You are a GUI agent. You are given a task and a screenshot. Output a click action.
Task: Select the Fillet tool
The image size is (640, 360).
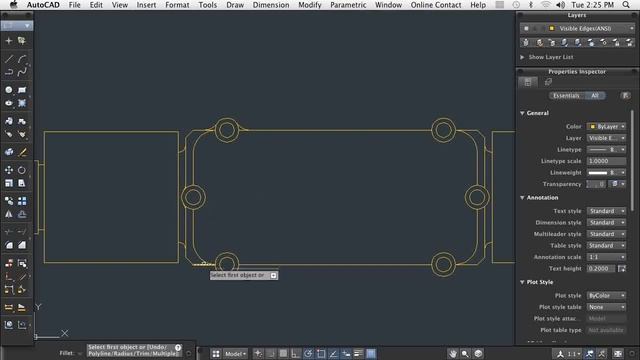[x=9, y=245]
